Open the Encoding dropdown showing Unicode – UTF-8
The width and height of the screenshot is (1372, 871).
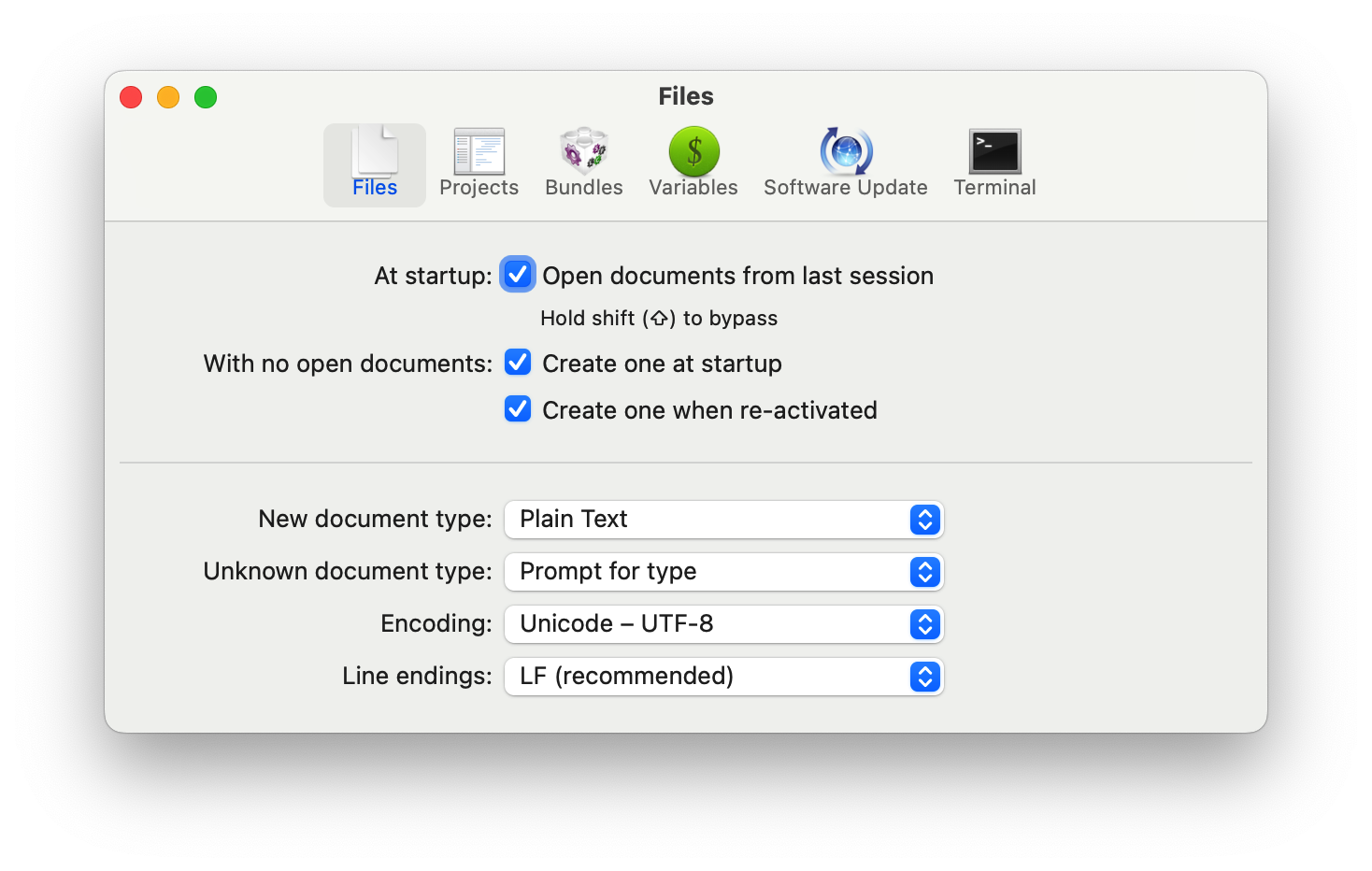[723, 624]
